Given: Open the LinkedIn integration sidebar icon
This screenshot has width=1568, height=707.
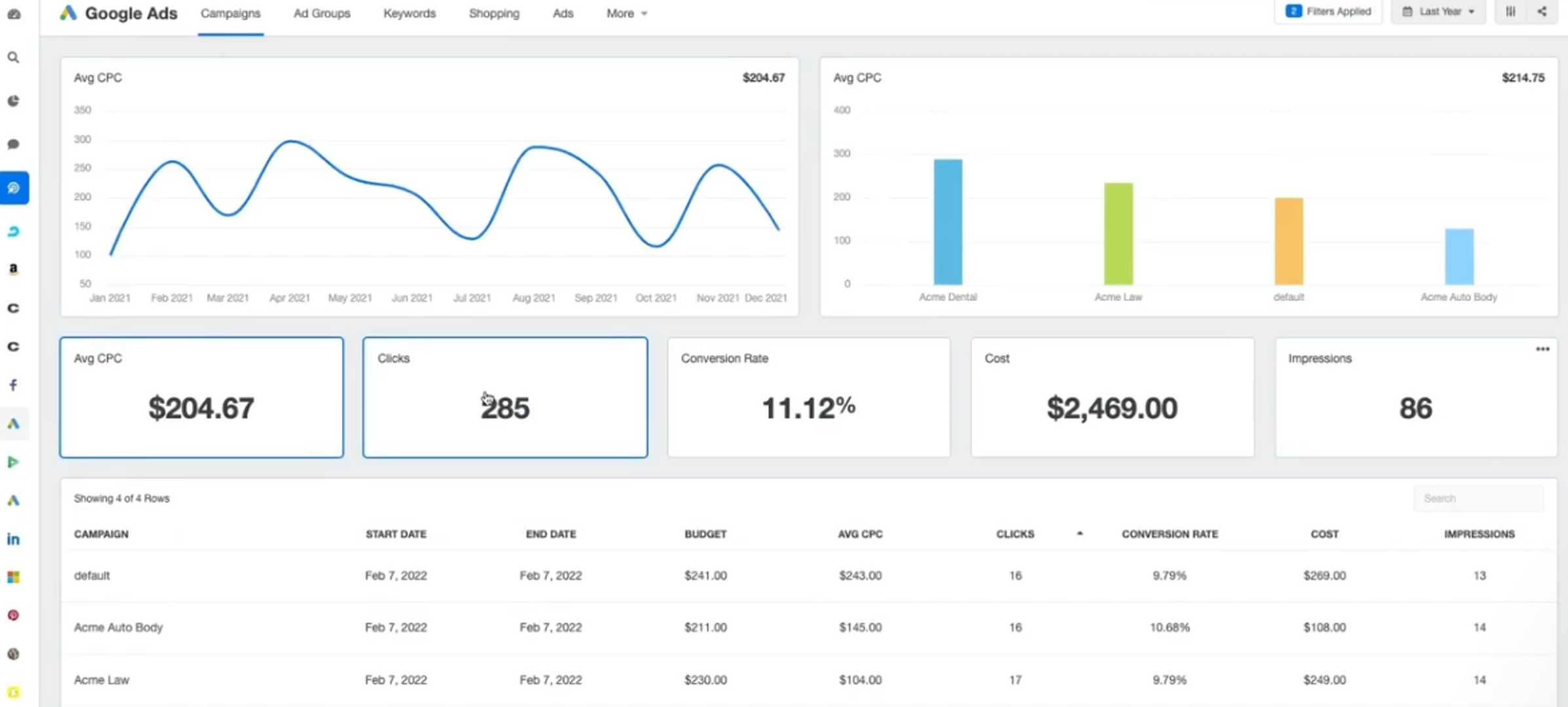Looking at the screenshot, I should (x=13, y=539).
